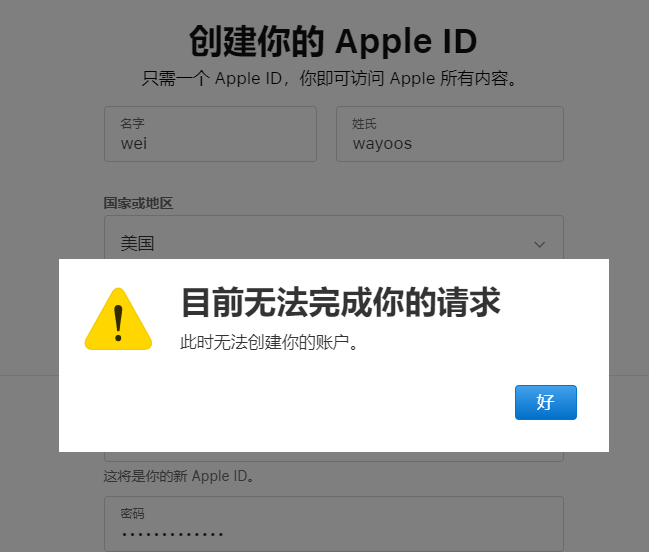The height and width of the screenshot is (552, 649).
Task: Click the dialog title 目前无法完成你的请求
Action: click(x=341, y=302)
